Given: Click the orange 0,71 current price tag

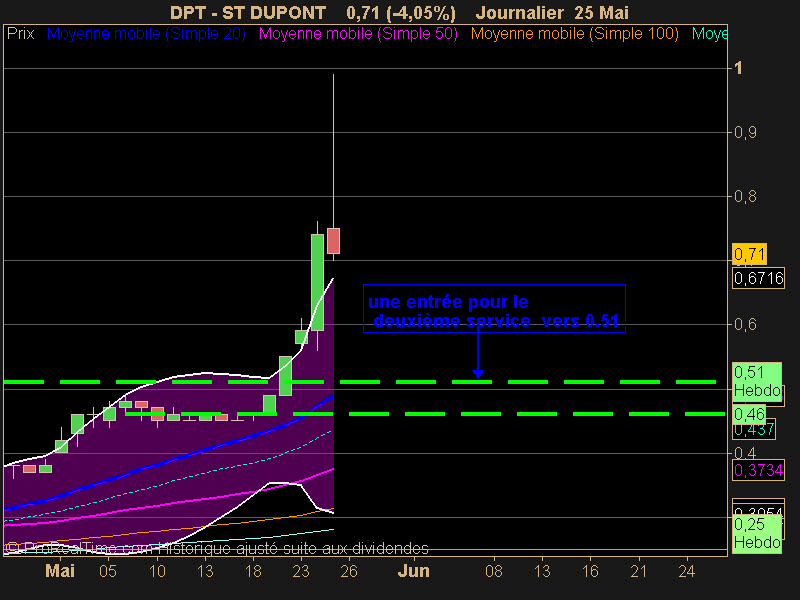Looking at the screenshot, I should 749,254.
